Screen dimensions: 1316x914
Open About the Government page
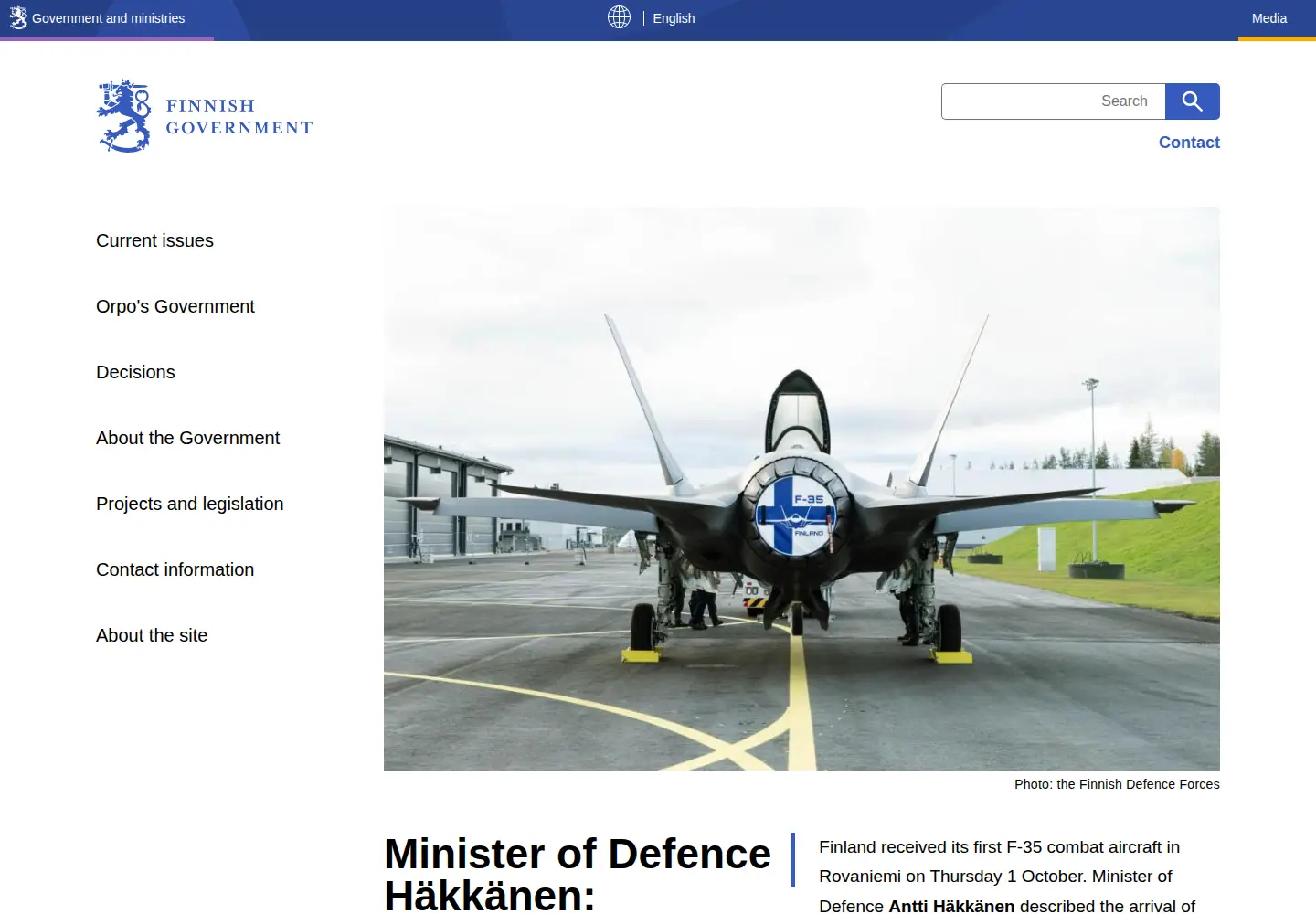click(x=187, y=438)
